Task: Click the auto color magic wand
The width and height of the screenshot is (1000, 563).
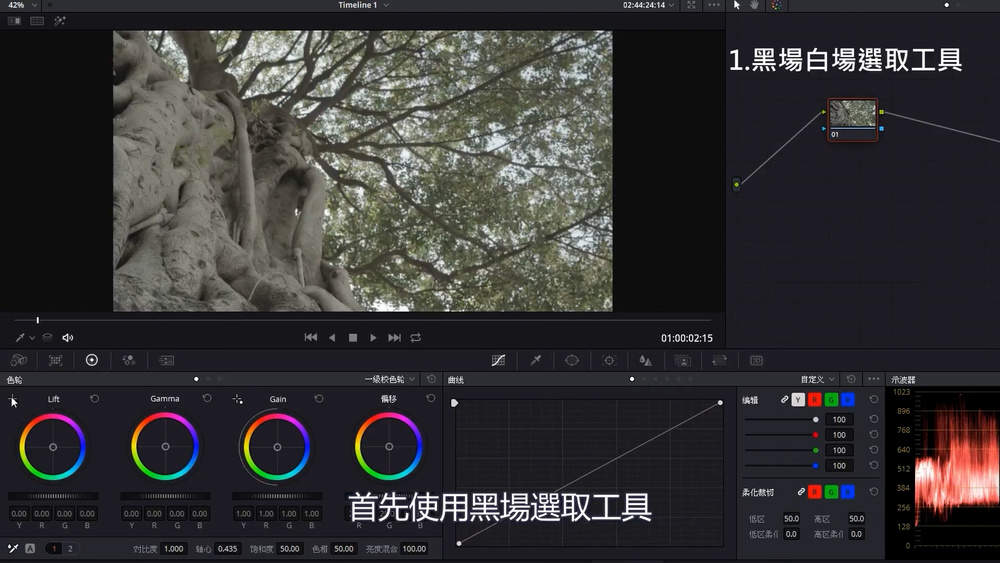Action: (x=13, y=548)
